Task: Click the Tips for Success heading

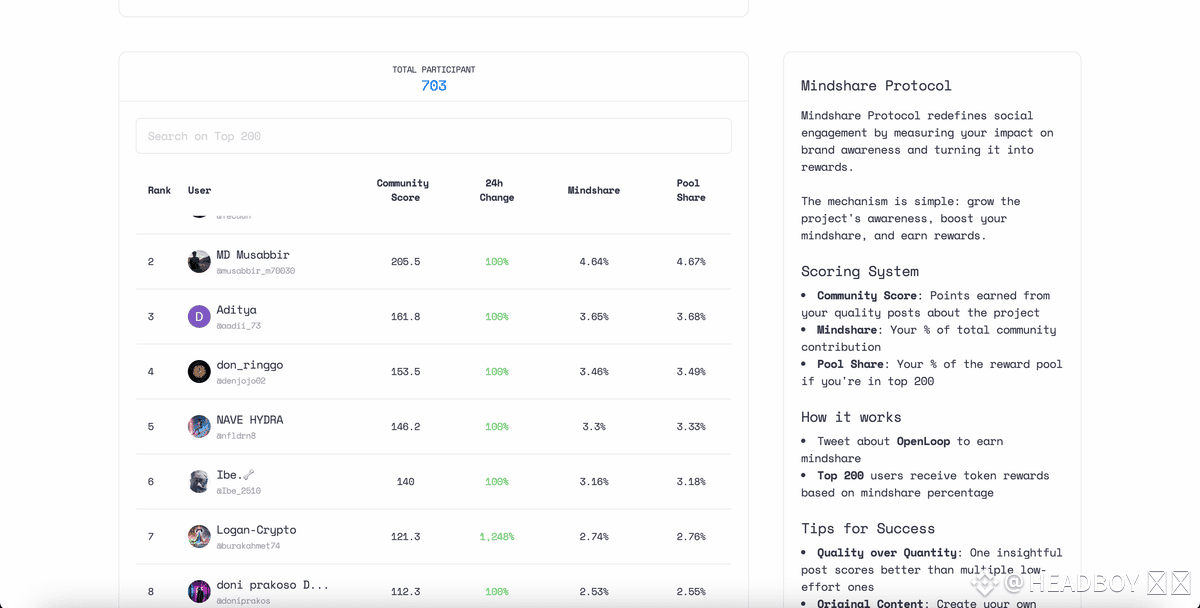Action: tap(868, 529)
